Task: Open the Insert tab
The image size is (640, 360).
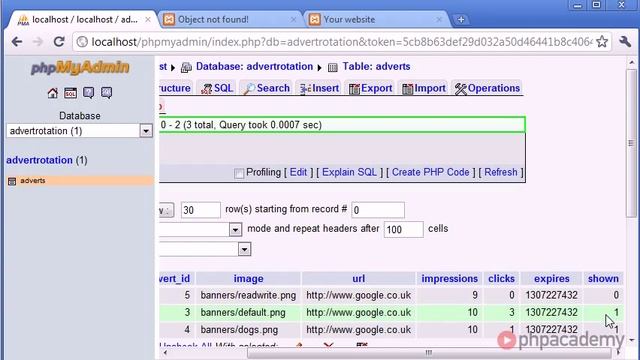Action: [320, 88]
